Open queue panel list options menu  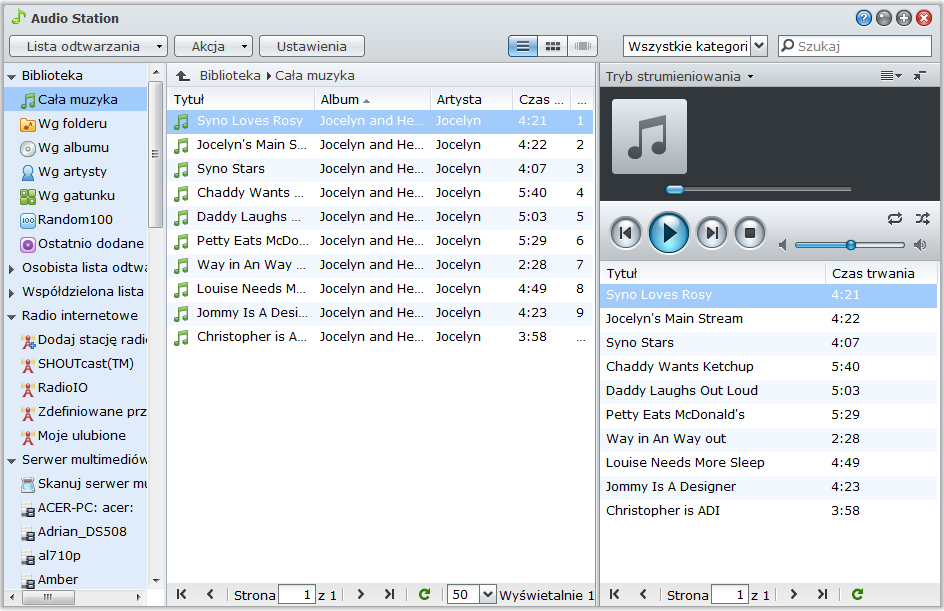[x=891, y=76]
